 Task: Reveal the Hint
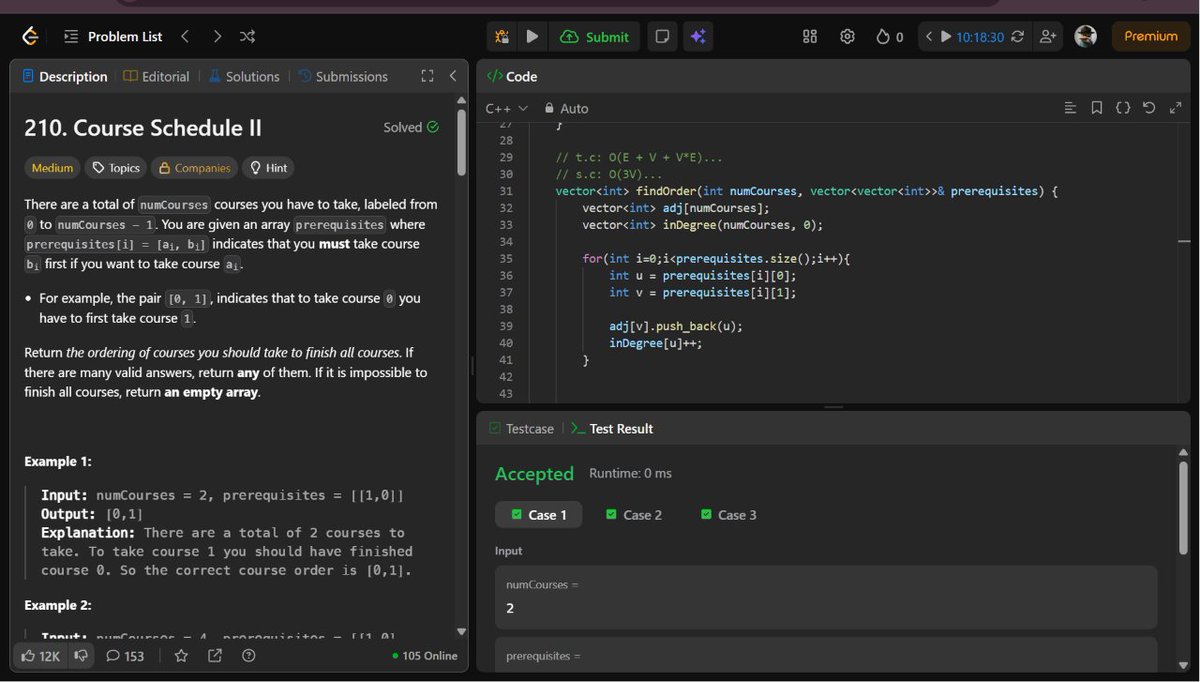click(269, 168)
